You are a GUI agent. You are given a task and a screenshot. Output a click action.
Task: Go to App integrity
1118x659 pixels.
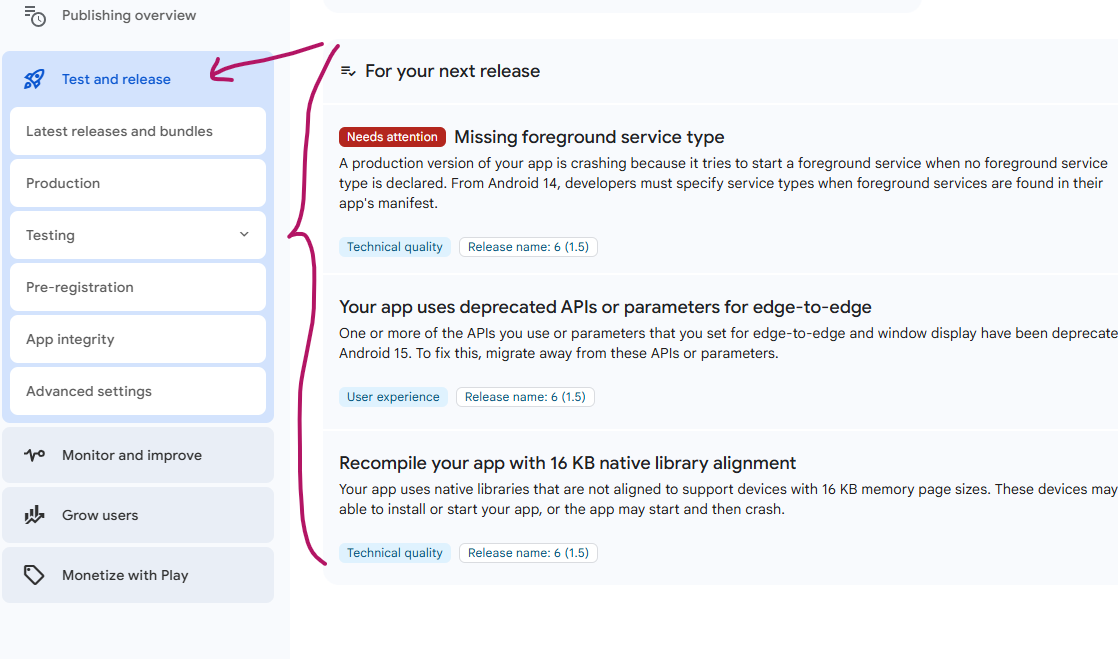tap(137, 338)
